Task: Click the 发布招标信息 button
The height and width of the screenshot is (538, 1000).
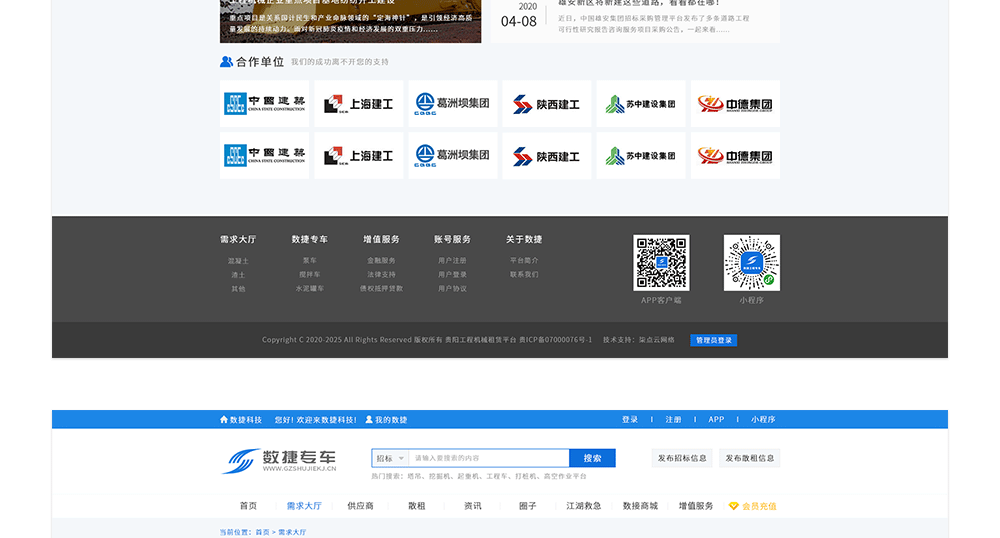Action: tap(682, 458)
